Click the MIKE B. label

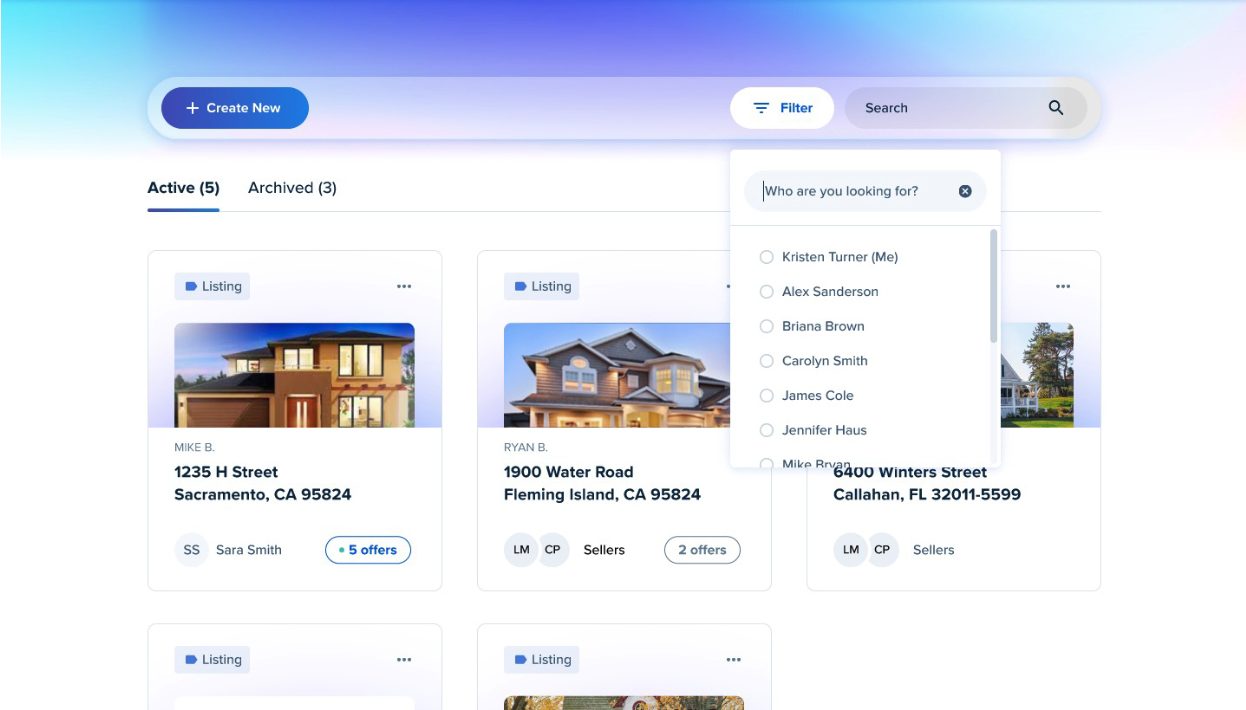tap(194, 448)
